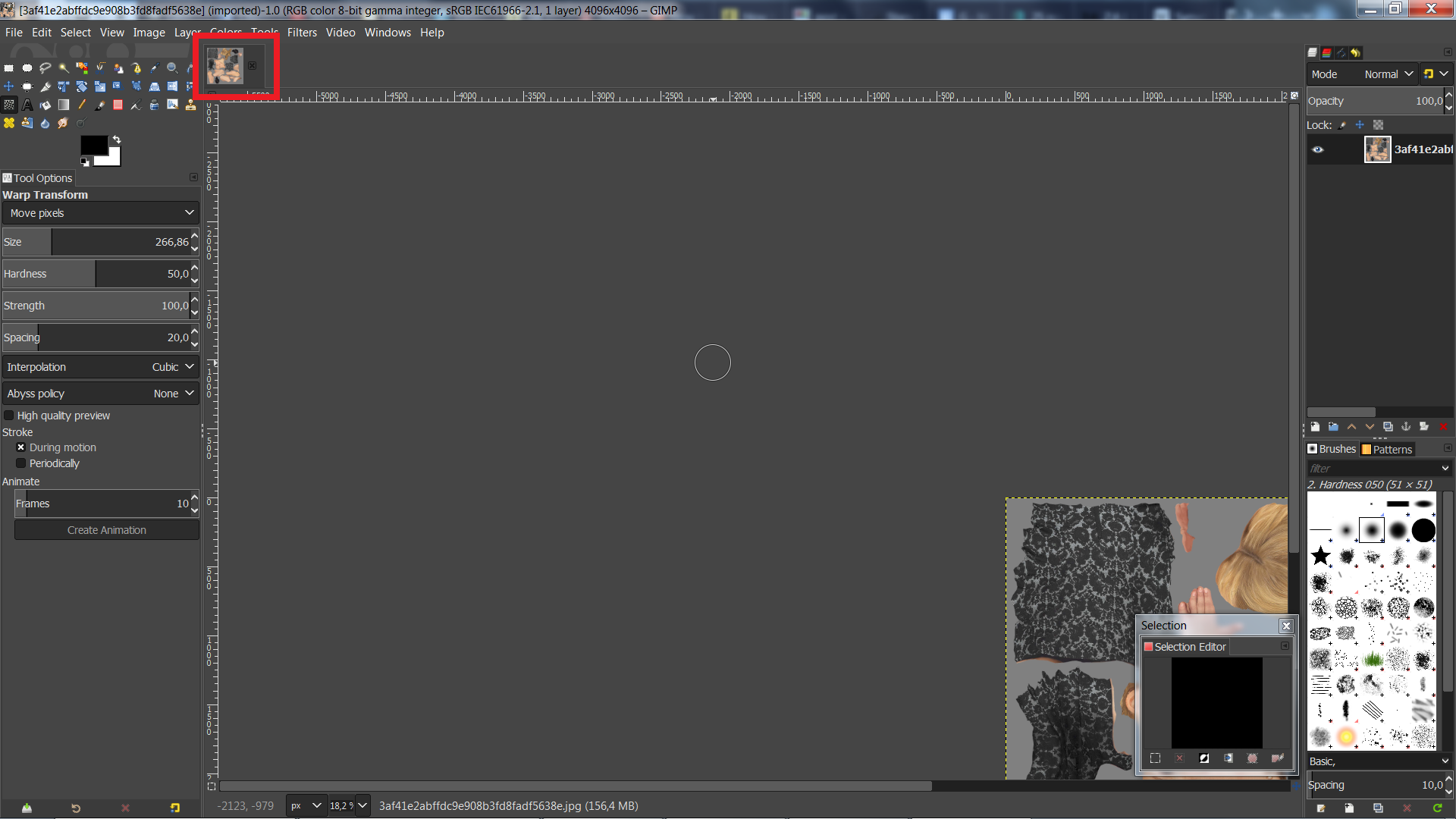Screen dimensions: 1456x819
Task: Swap foreground and background colors
Action: 117,140
